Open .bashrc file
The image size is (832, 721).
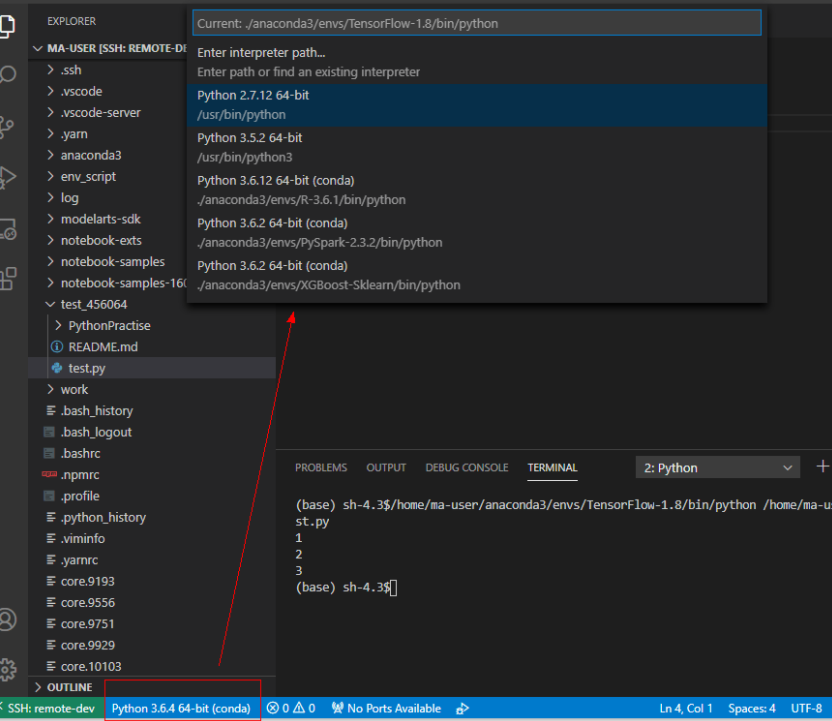(80, 453)
